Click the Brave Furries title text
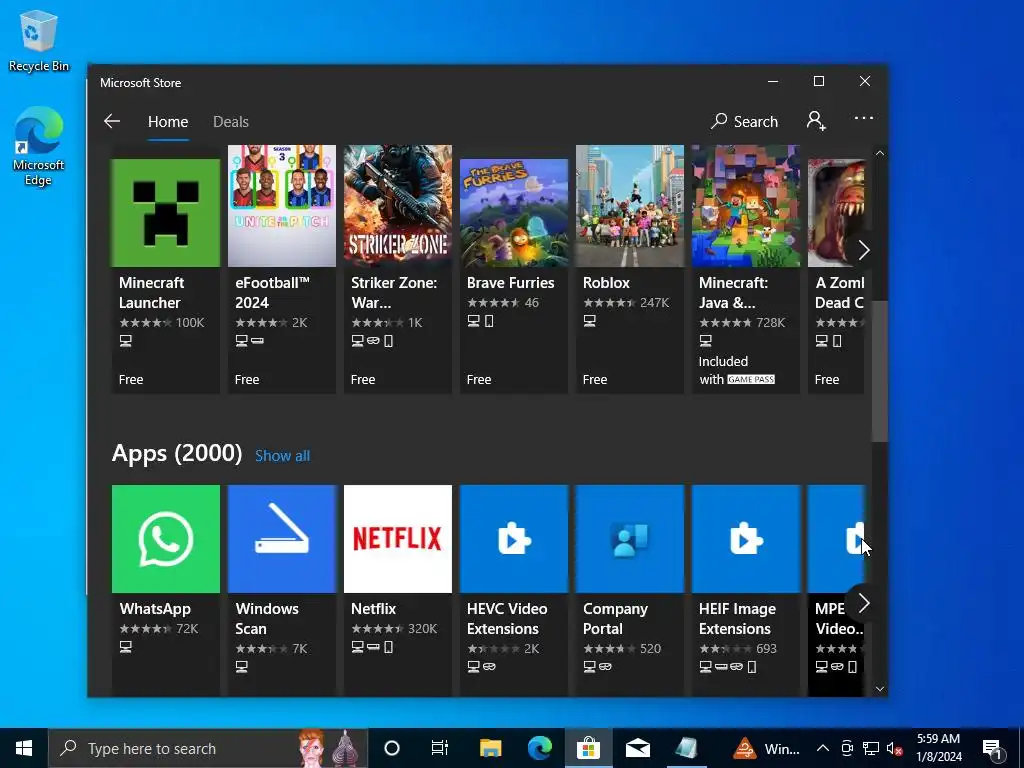The height and width of the screenshot is (768, 1024). pyautogui.click(x=511, y=283)
